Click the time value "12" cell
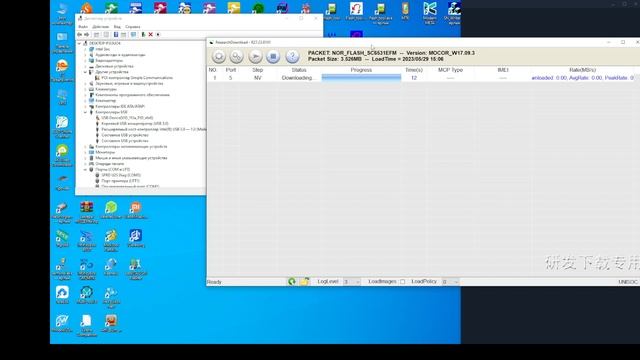This screenshot has height=360, width=640. pyautogui.click(x=414, y=78)
